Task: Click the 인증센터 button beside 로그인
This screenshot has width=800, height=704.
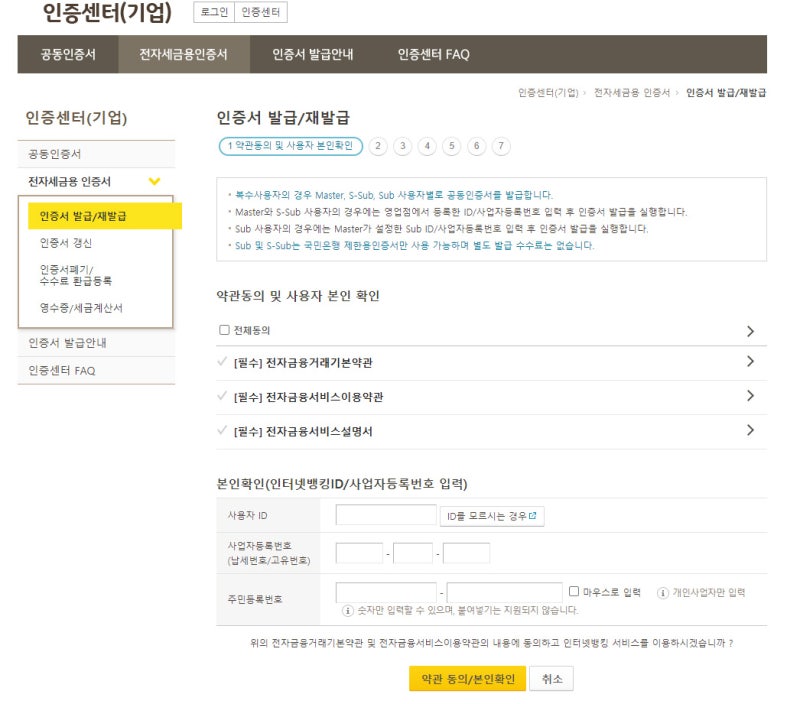Action: click(261, 12)
